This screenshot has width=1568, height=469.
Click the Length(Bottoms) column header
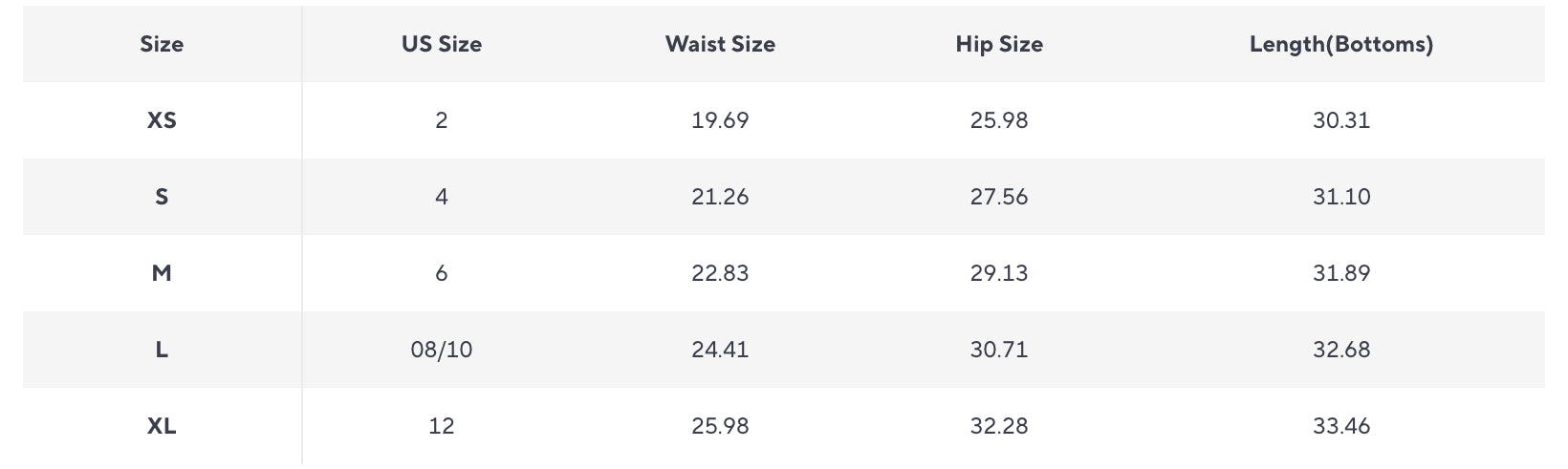click(1341, 44)
